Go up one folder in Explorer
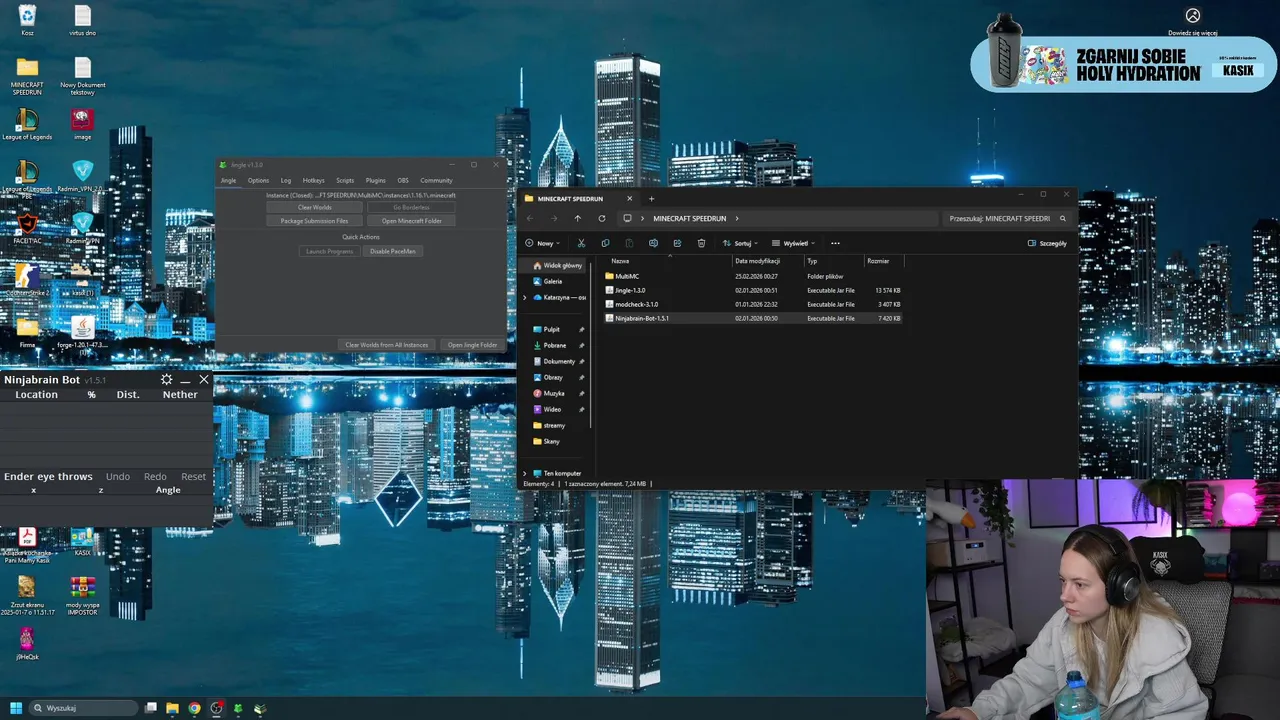 577,218
